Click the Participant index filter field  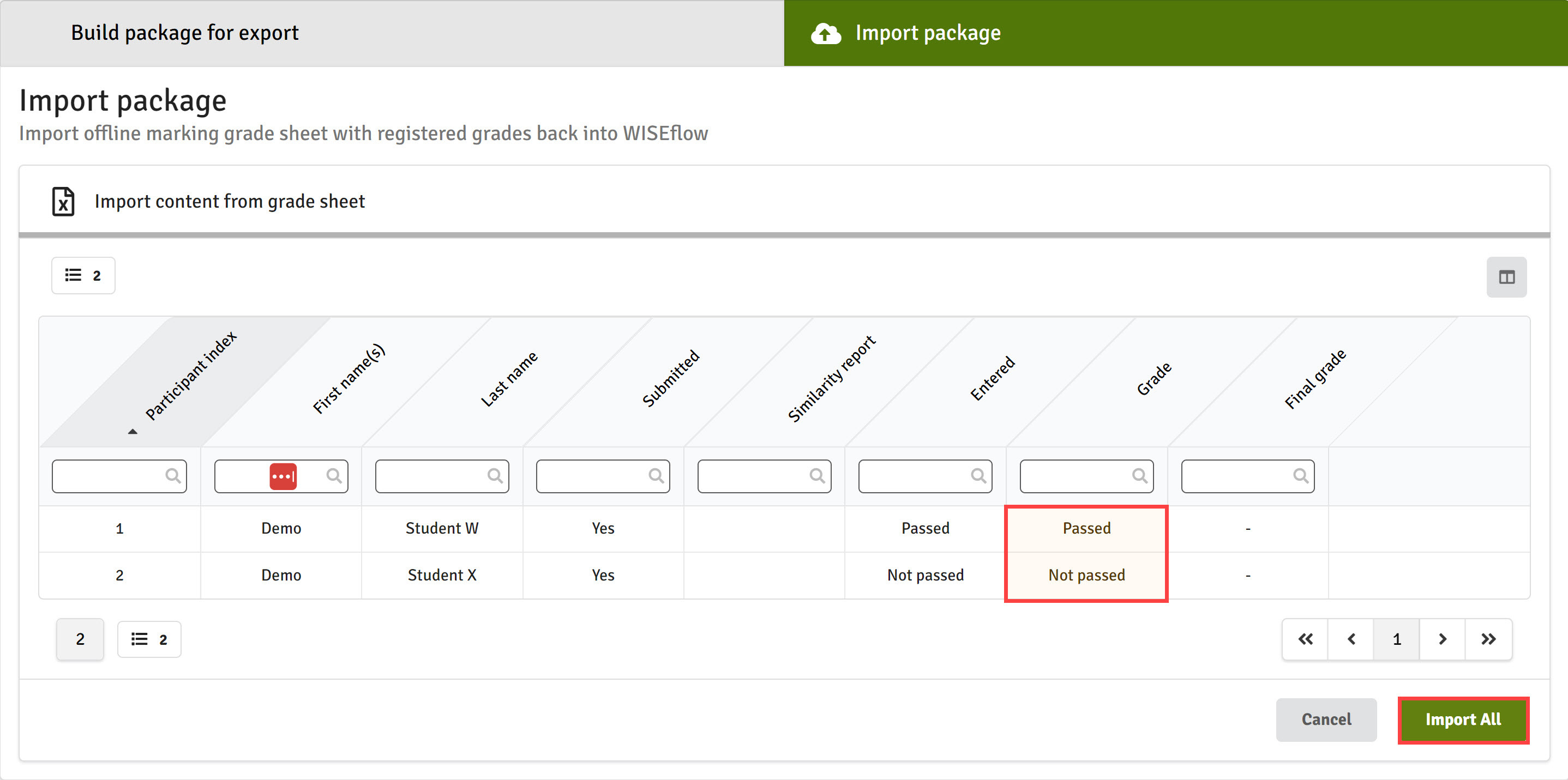(x=119, y=476)
